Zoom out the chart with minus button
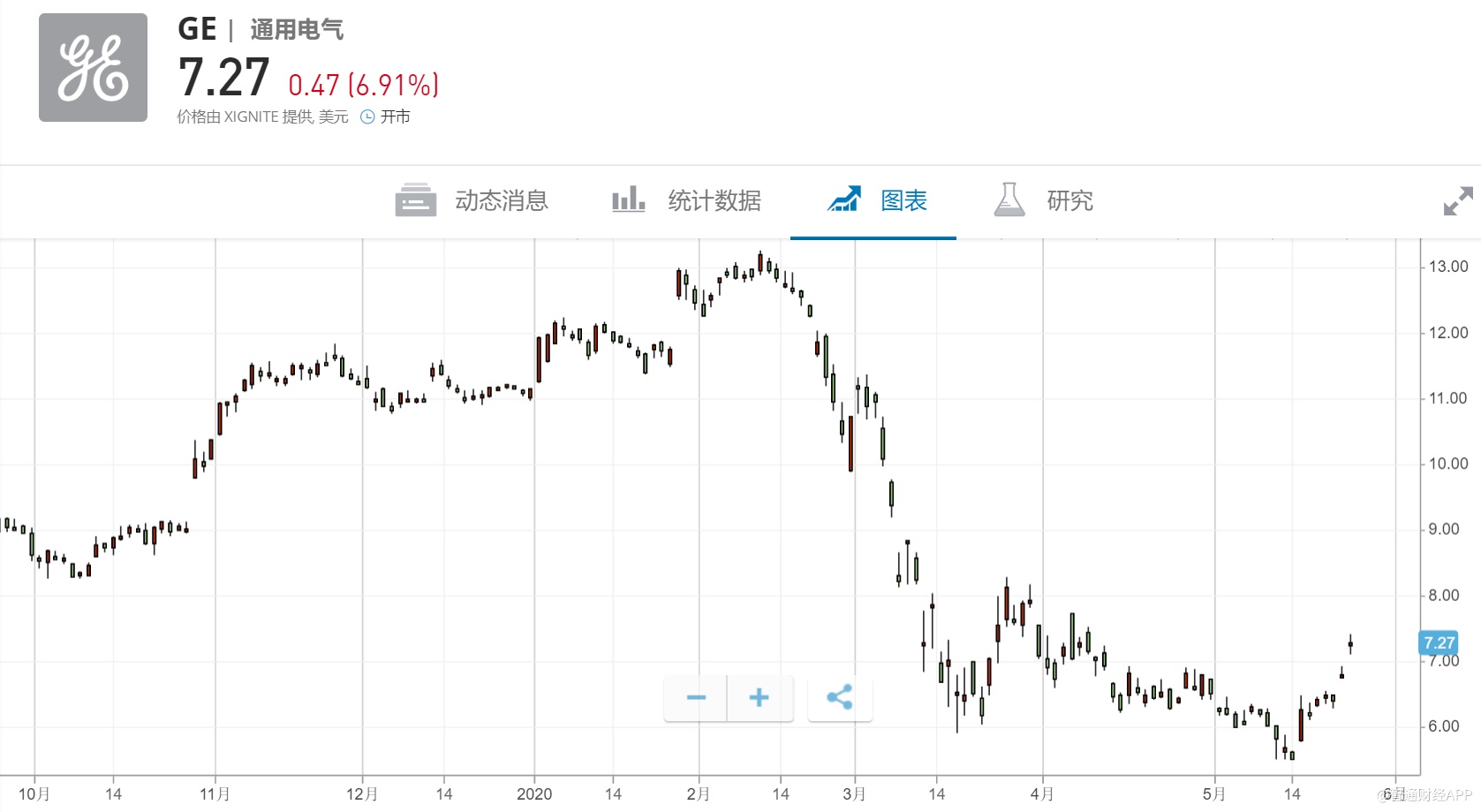This screenshot has width=1481, height=812. point(696,698)
